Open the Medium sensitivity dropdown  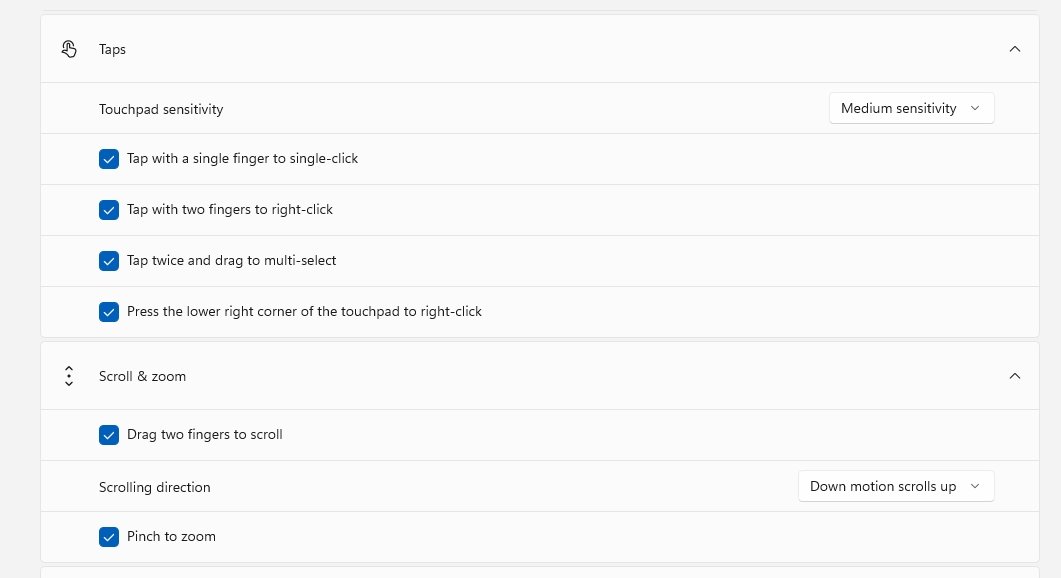[x=911, y=108]
